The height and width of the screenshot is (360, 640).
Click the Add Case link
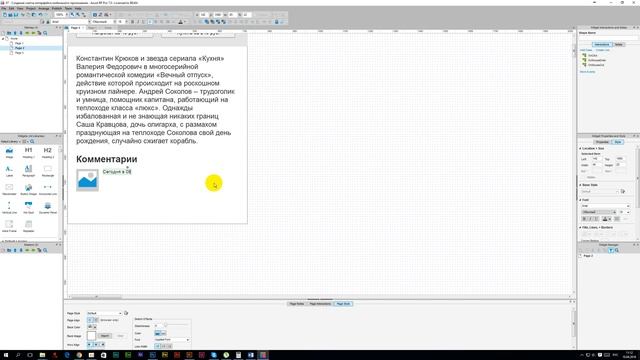point(586,50)
